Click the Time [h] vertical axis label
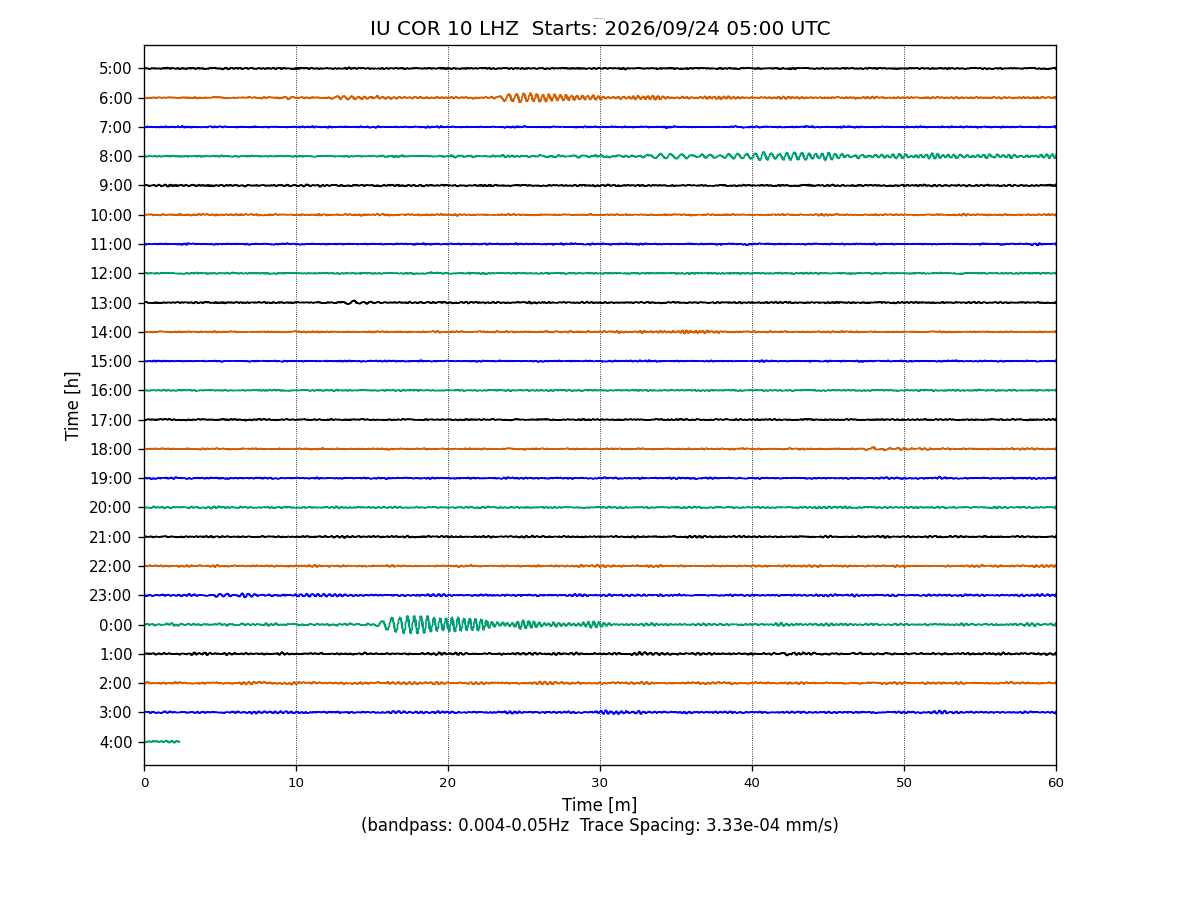Screen dimensions: 1200x900 (73, 405)
